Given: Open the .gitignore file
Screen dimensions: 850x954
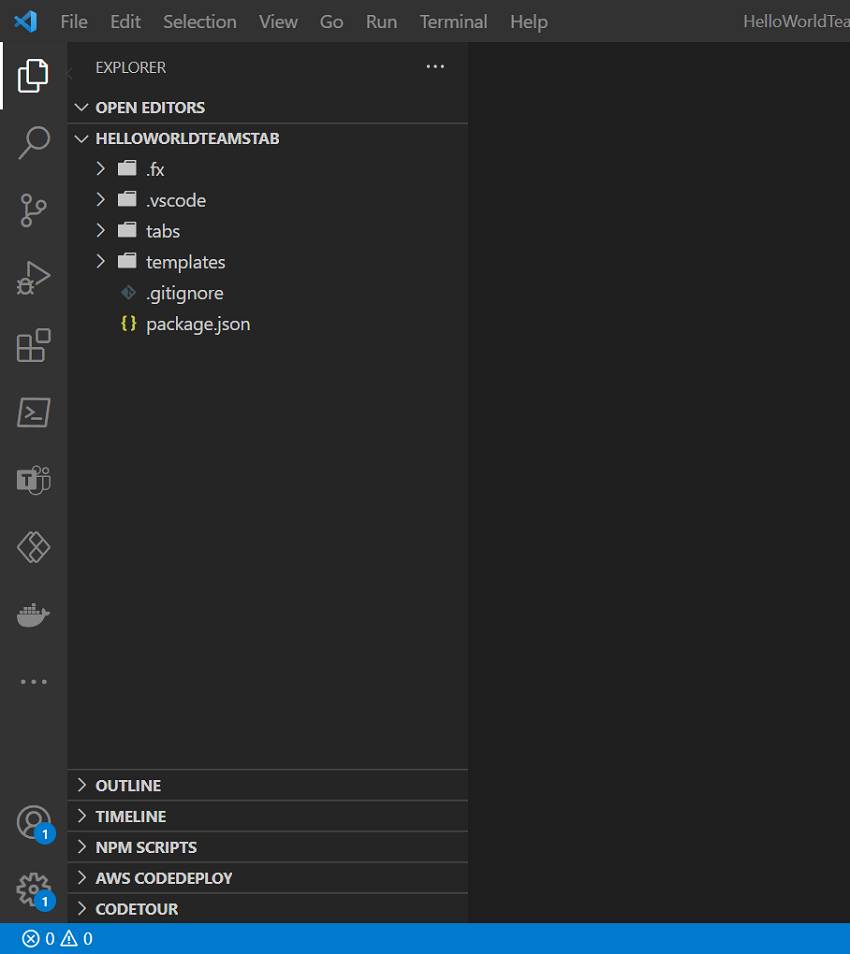Looking at the screenshot, I should (x=184, y=293).
